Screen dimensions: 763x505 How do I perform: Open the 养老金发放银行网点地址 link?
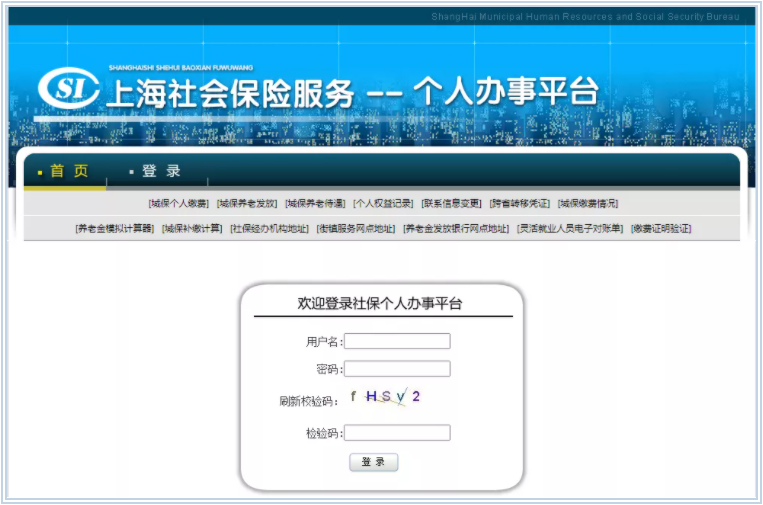tap(456, 228)
